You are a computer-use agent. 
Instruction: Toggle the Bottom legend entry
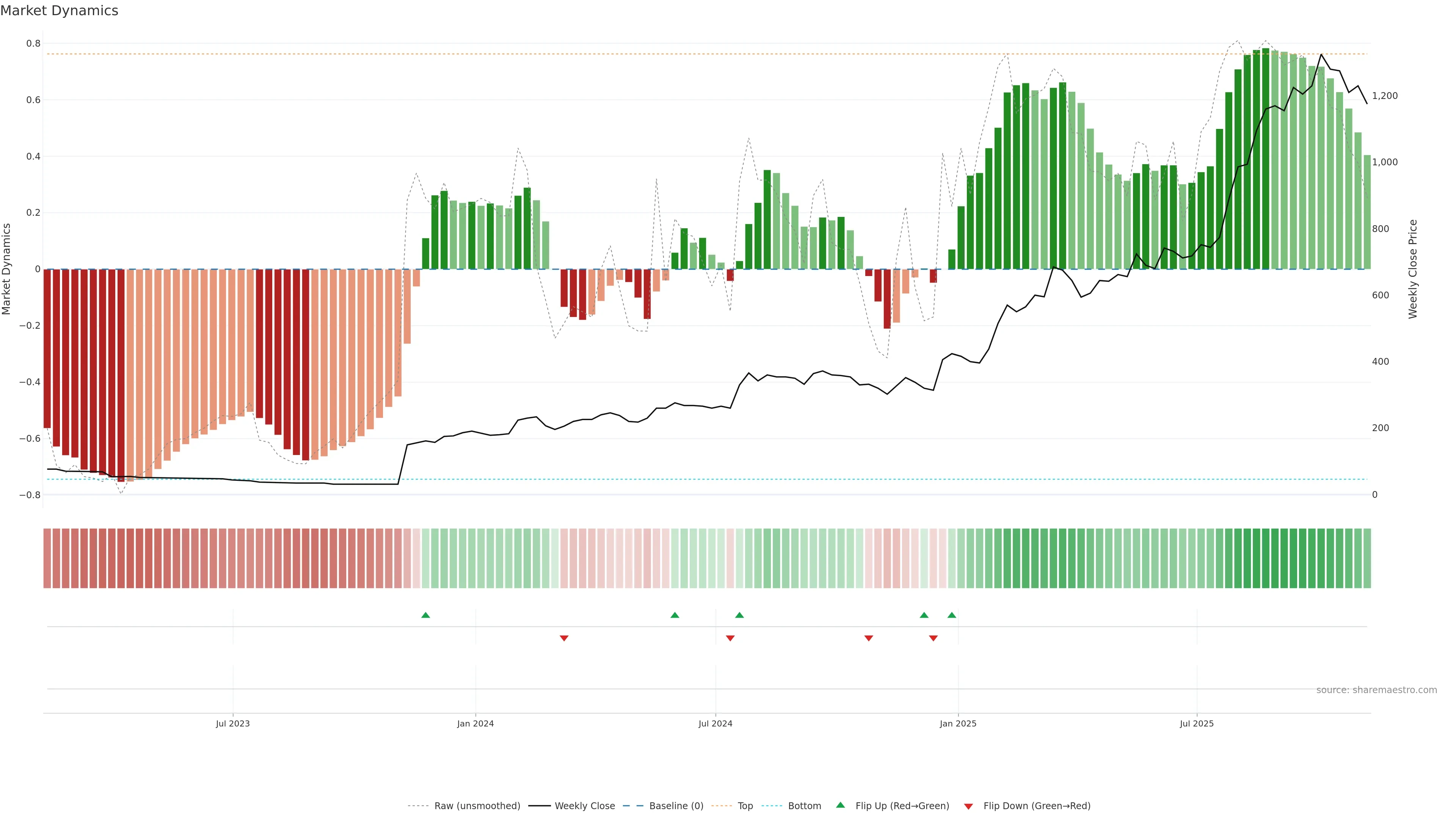[804, 806]
